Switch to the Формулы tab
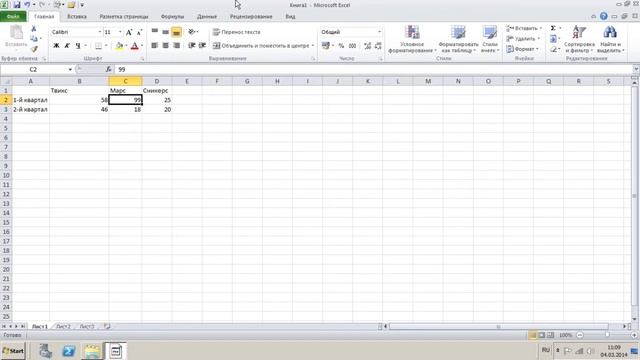Image resolution: width=640 pixels, height=360 pixels. (x=172, y=17)
